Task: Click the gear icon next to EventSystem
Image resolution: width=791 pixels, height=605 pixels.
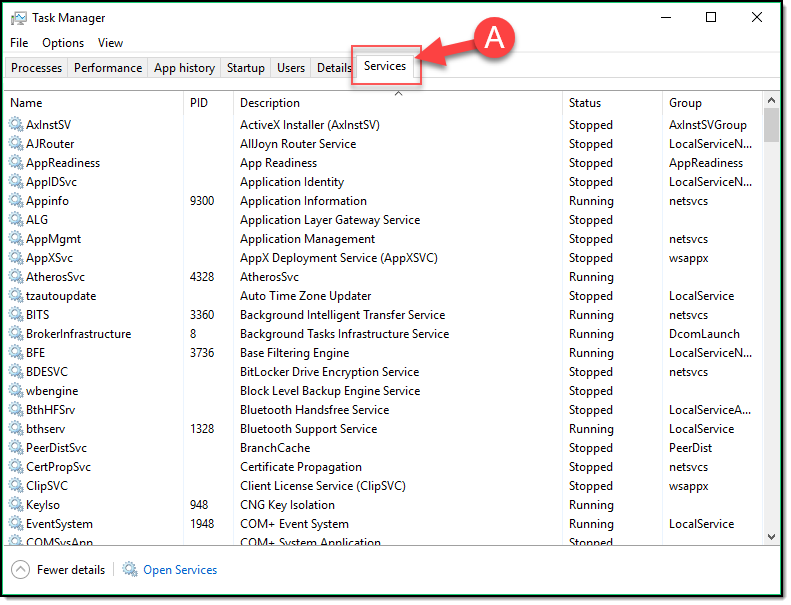Action: tap(16, 524)
